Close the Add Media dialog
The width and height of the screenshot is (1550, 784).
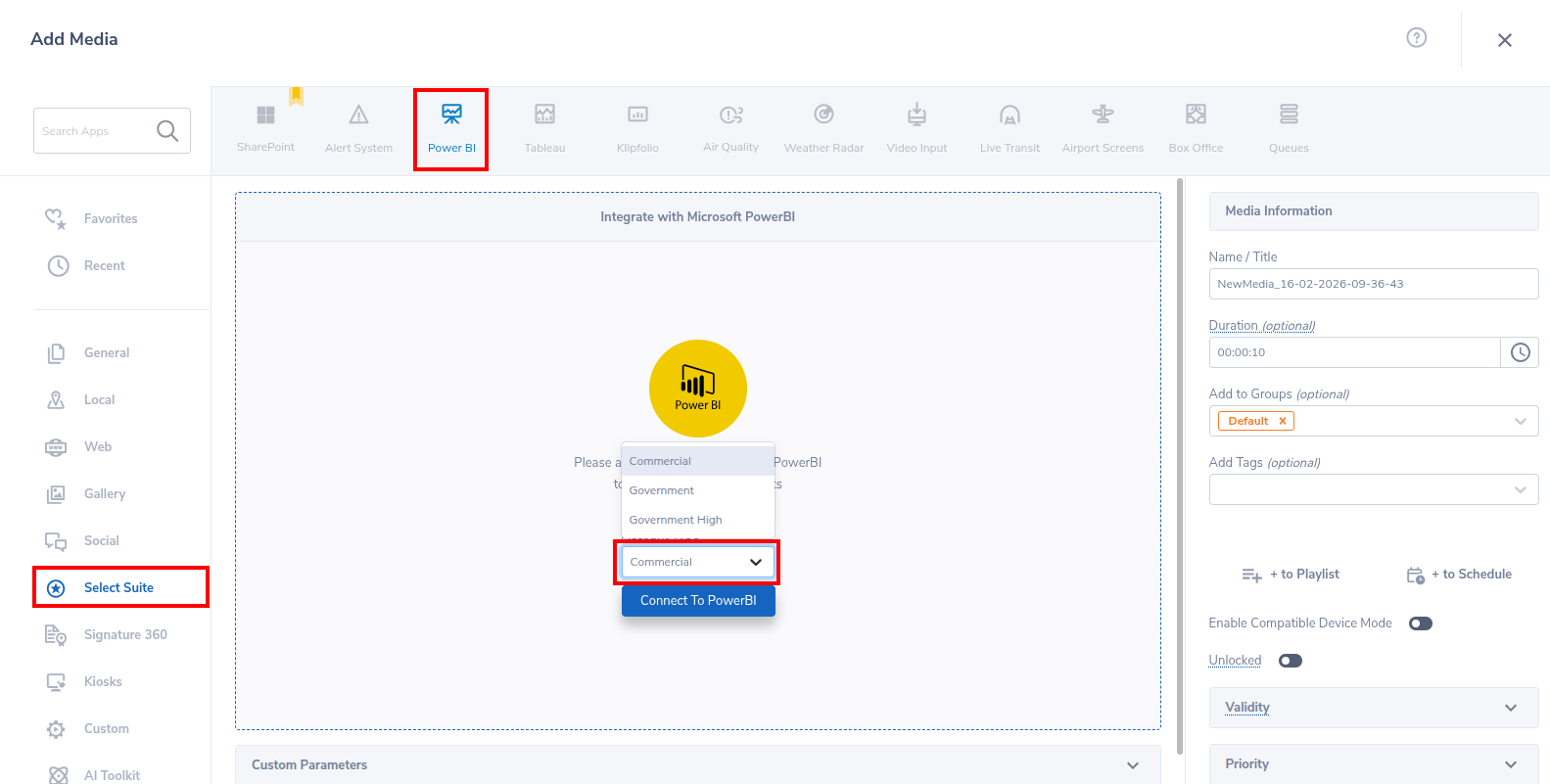pyautogui.click(x=1505, y=40)
